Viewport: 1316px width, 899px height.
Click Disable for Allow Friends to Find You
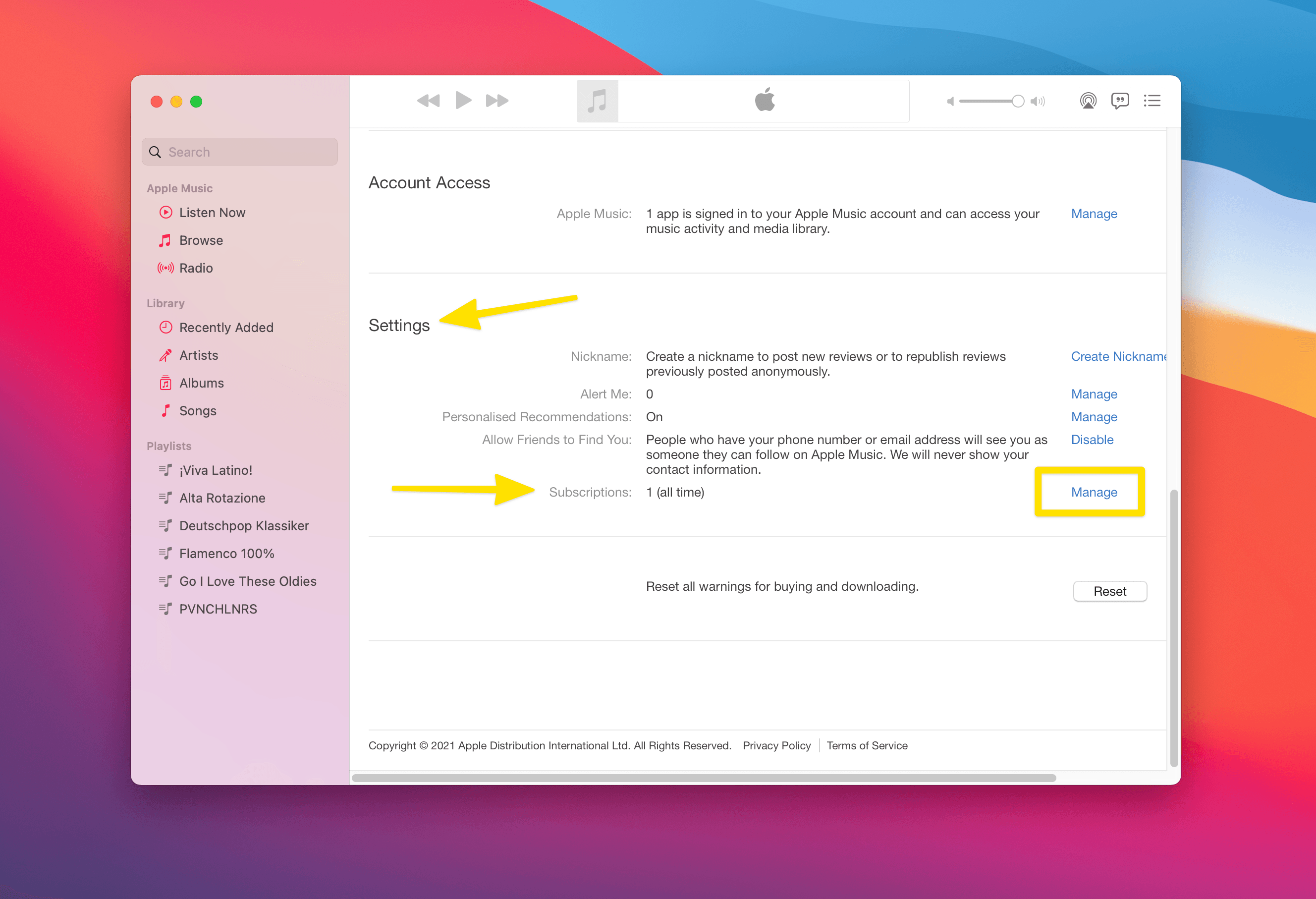1092,440
